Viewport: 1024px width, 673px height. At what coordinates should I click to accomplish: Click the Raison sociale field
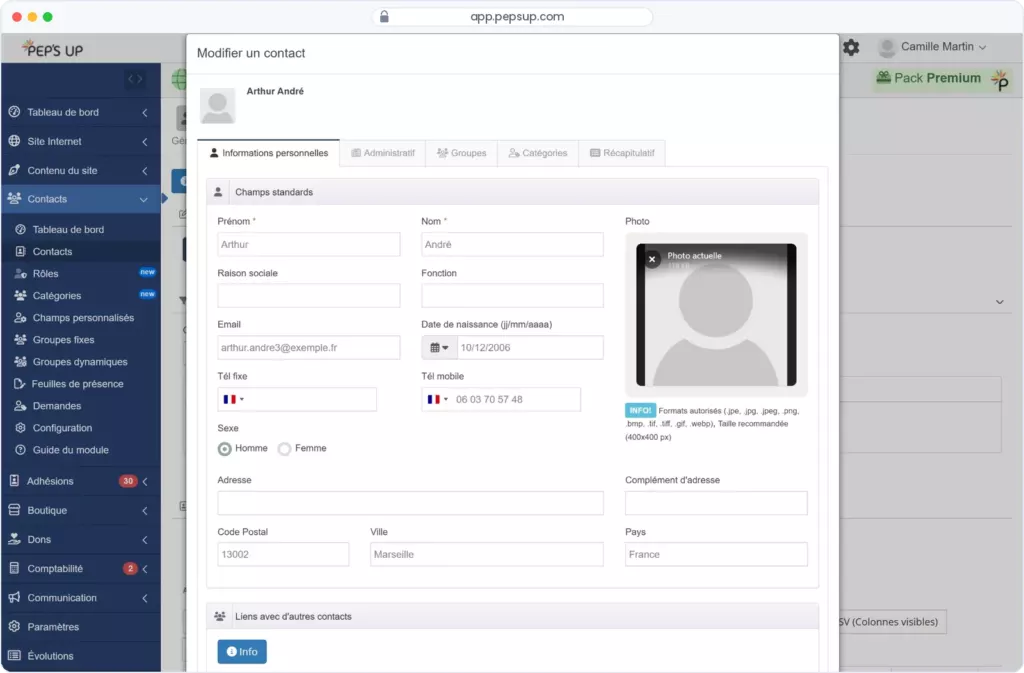308,296
